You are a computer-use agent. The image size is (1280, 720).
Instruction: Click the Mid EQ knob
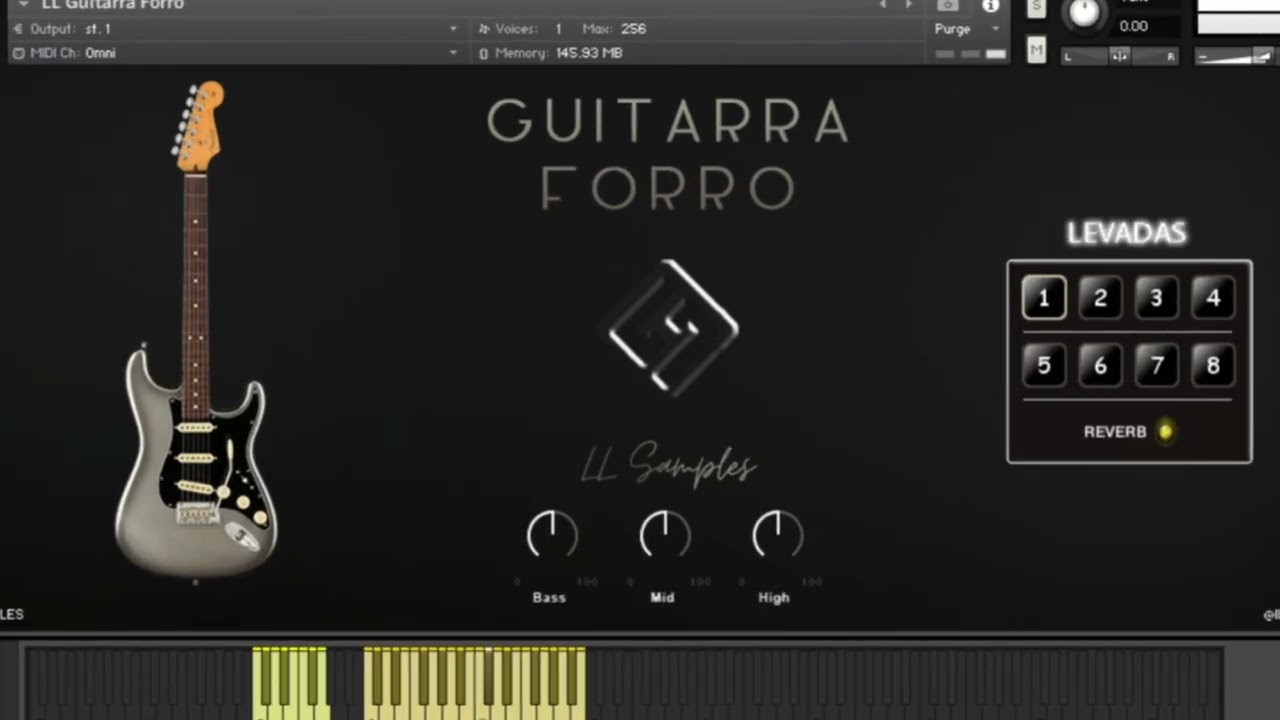point(665,535)
